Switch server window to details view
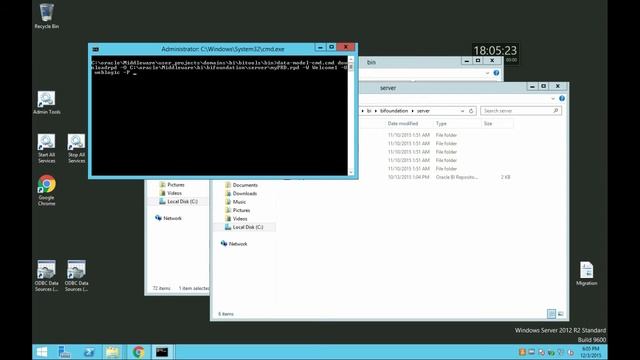This screenshot has height=360, width=640. coord(551,313)
